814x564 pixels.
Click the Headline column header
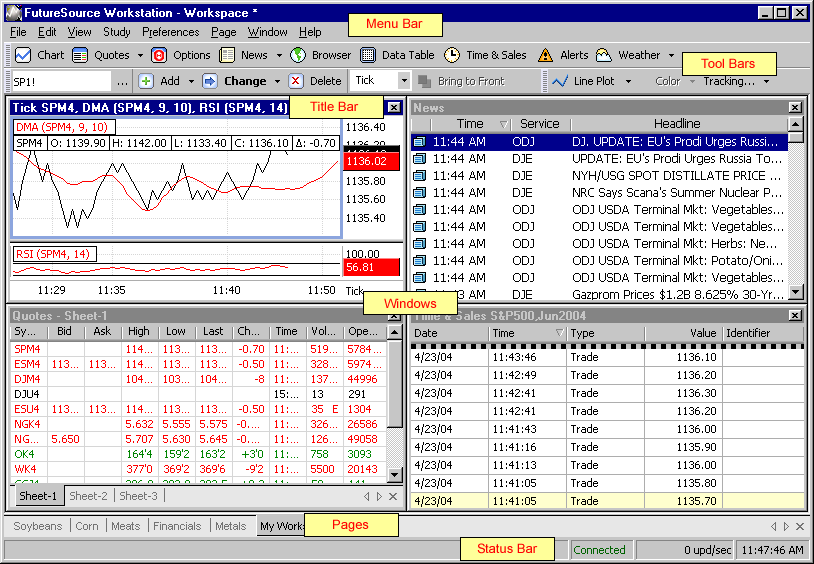pos(677,124)
